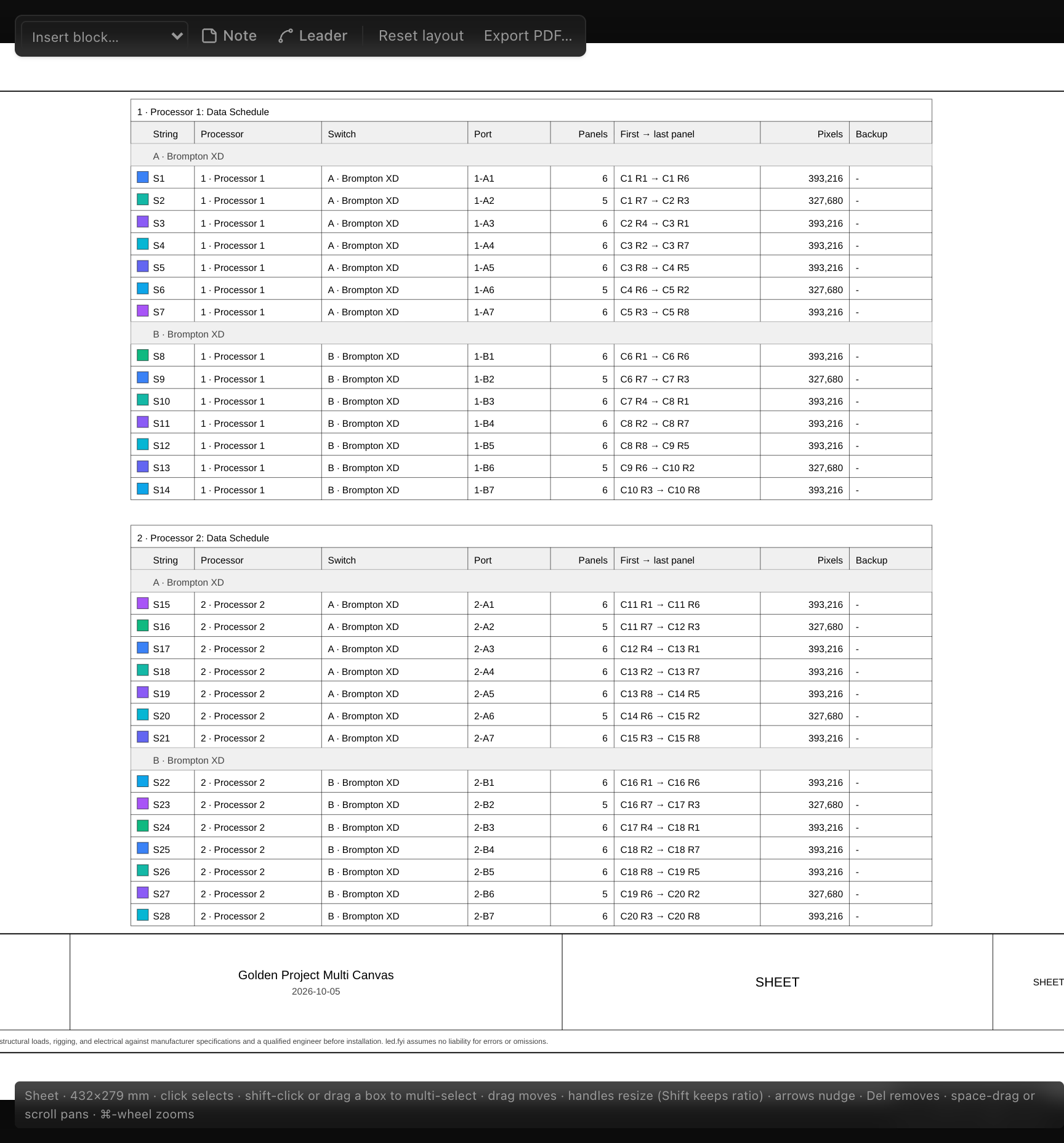Click the S3 string color swatch

pyautogui.click(x=143, y=222)
